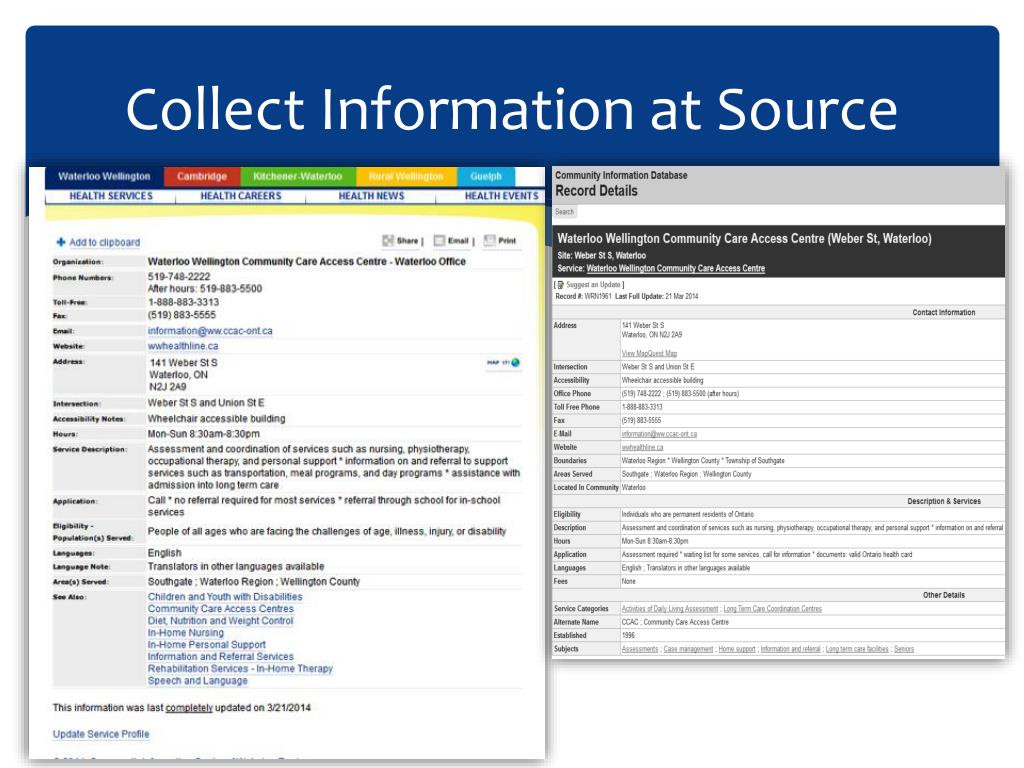Screen dimensions: 1024x768
Task: Click the Description & Services section header
Action: 944,502
